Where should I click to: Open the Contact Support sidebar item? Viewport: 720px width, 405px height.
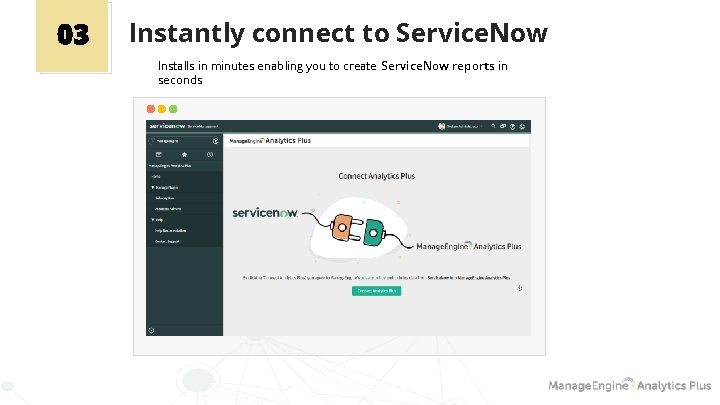[167, 242]
